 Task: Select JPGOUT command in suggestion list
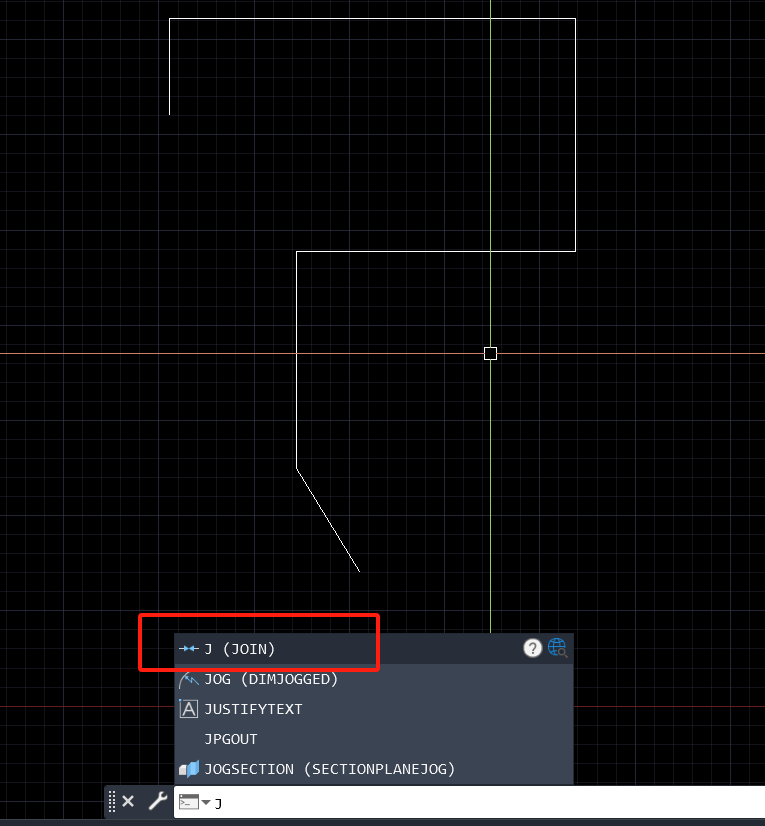coord(231,739)
